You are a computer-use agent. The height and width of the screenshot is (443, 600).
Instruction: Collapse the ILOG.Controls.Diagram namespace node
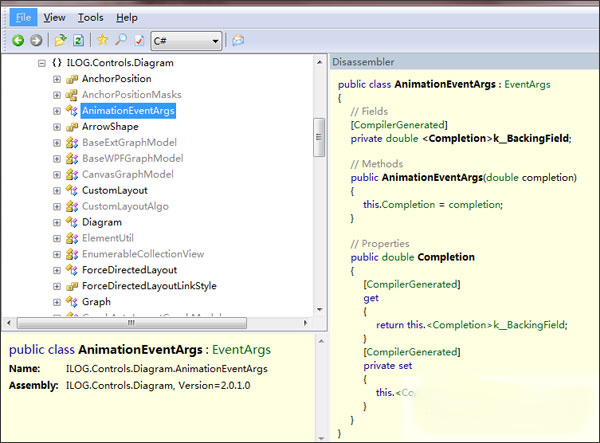[x=42, y=63]
